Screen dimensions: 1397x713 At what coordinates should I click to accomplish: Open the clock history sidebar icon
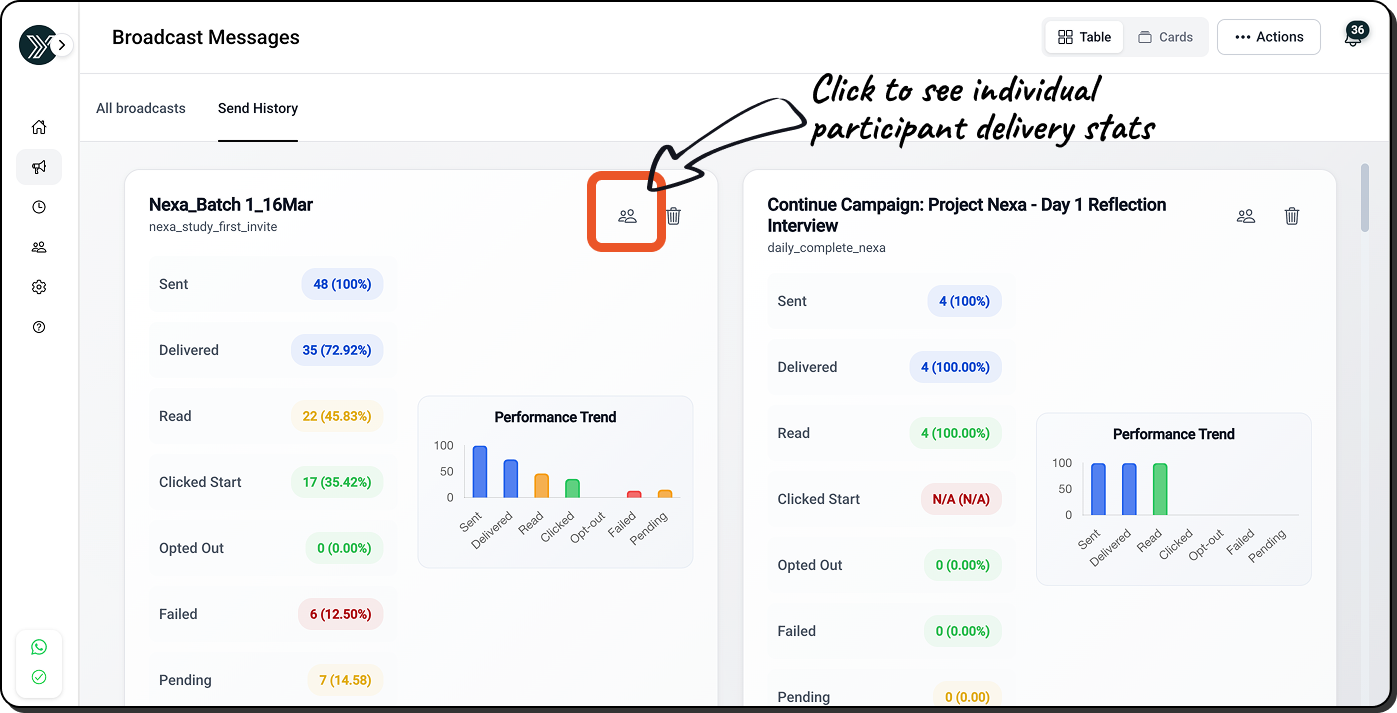39,207
